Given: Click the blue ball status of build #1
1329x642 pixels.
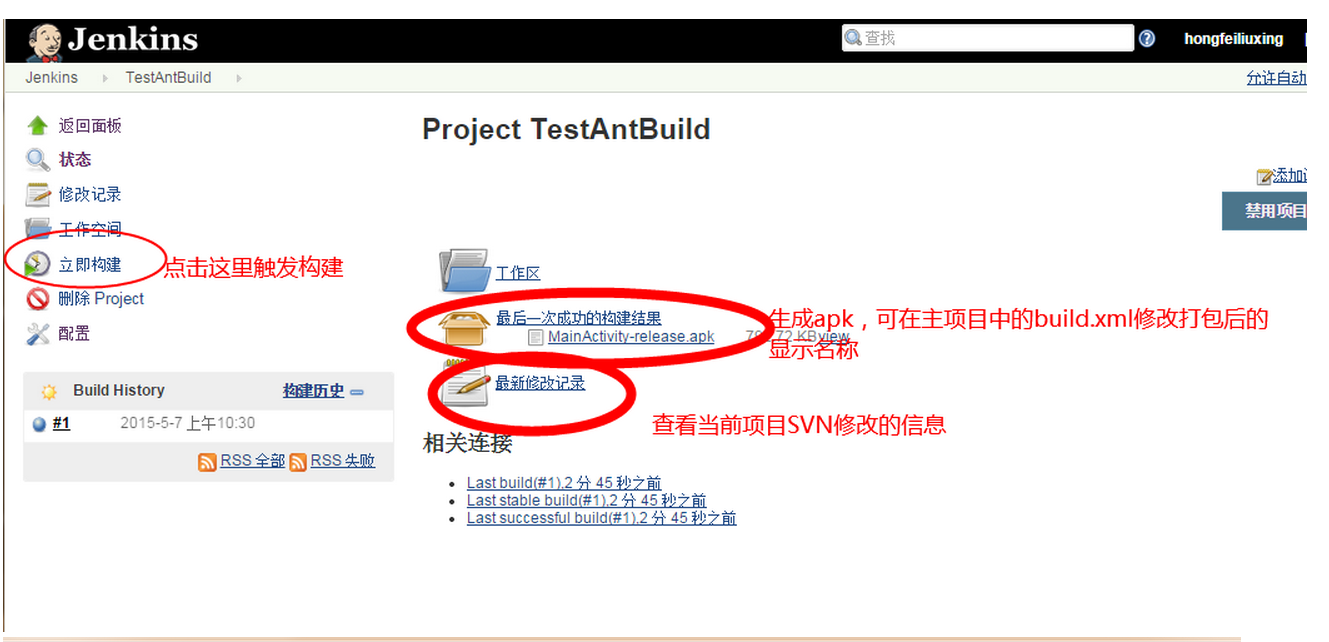Looking at the screenshot, I should coord(40,424).
